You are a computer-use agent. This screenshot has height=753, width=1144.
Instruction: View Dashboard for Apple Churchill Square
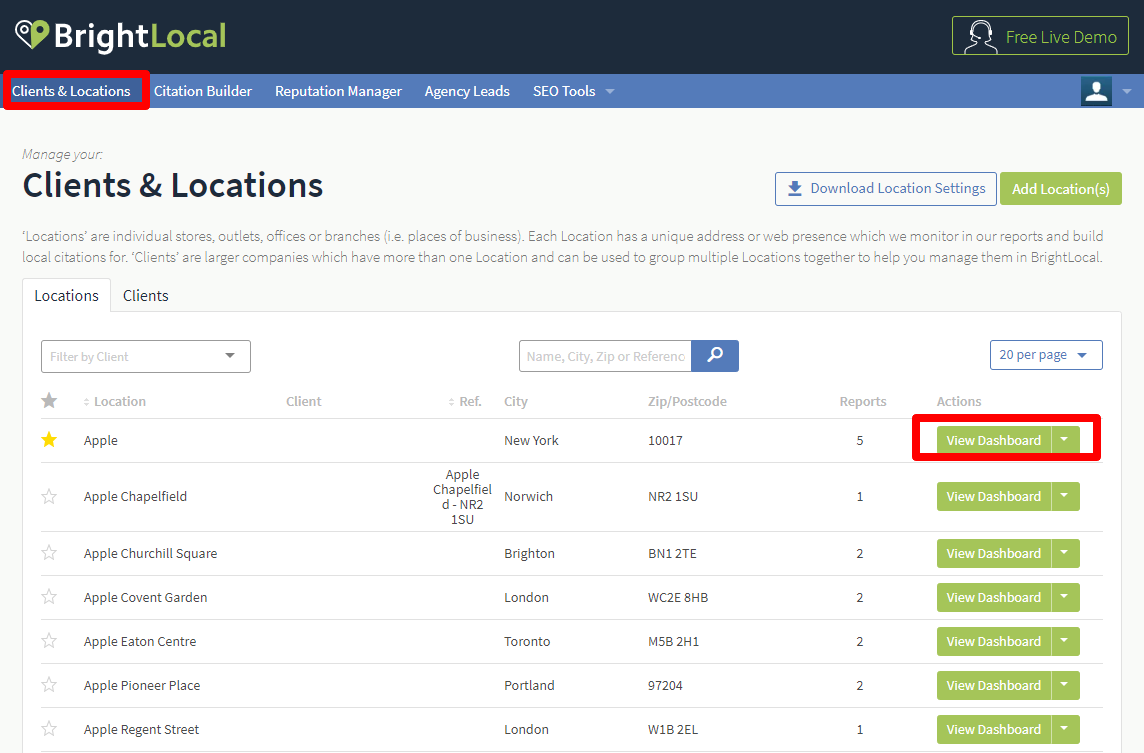click(994, 553)
